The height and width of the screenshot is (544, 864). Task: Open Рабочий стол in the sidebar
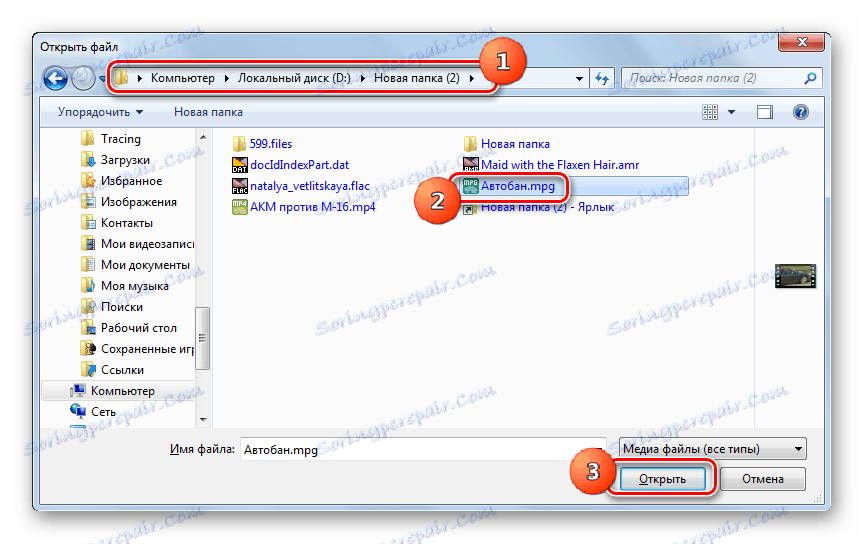(x=138, y=328)
